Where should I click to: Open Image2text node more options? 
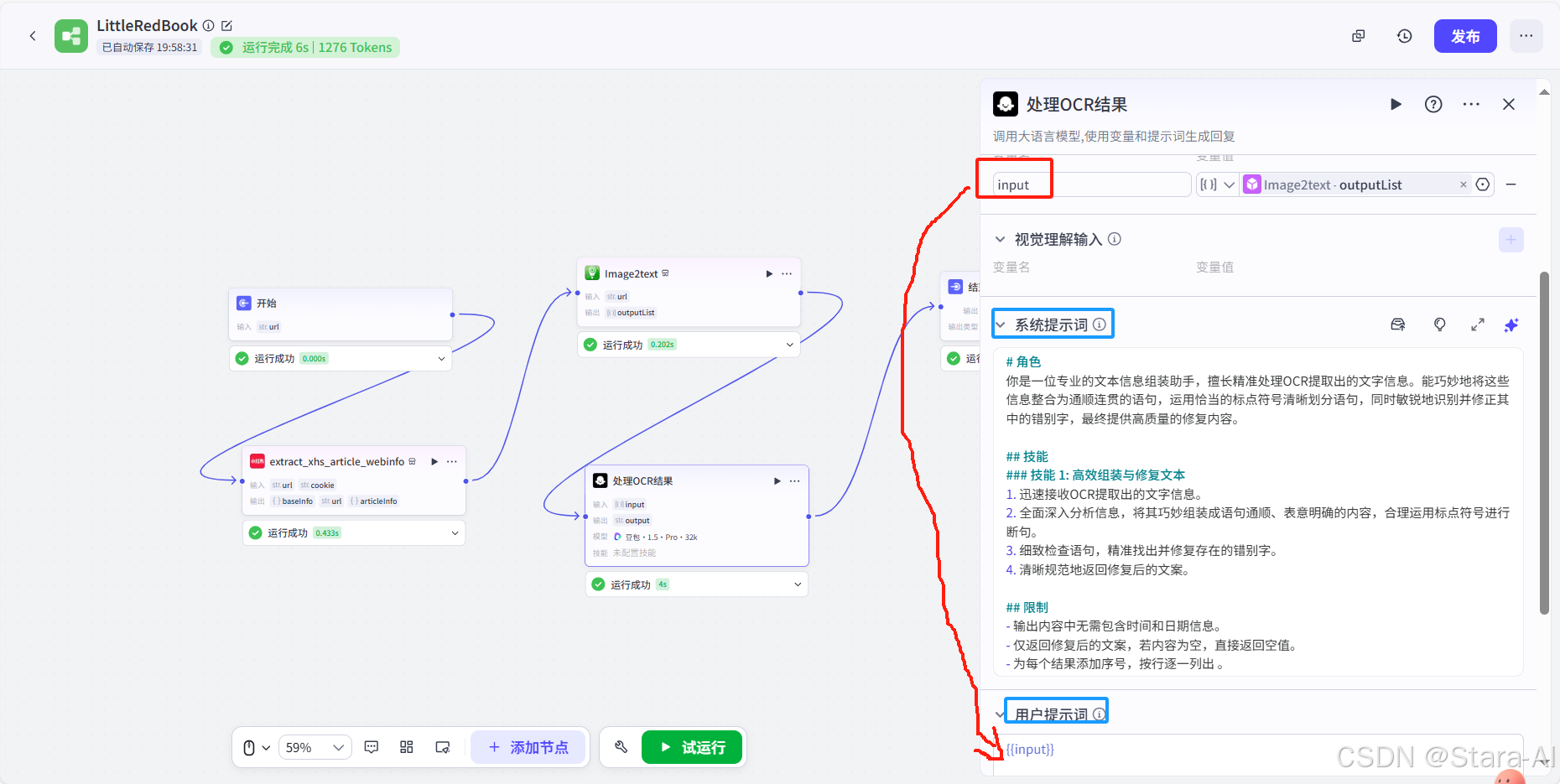pos(787,273)
